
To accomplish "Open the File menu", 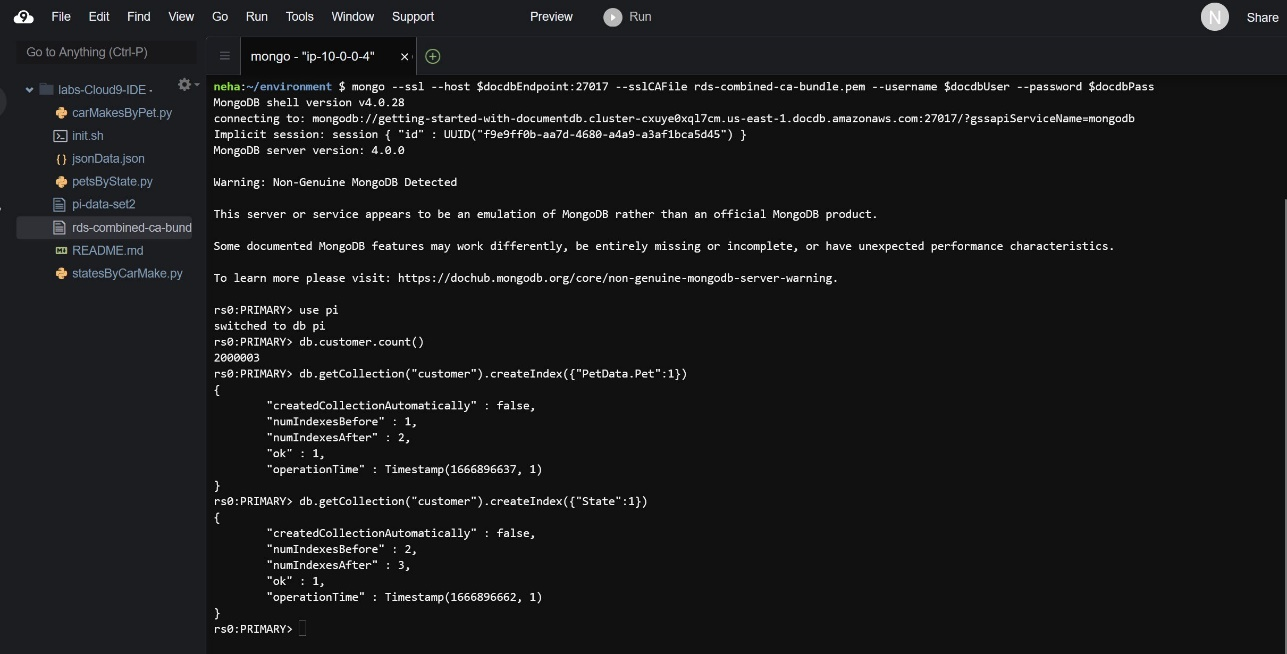I will point(61,16).
